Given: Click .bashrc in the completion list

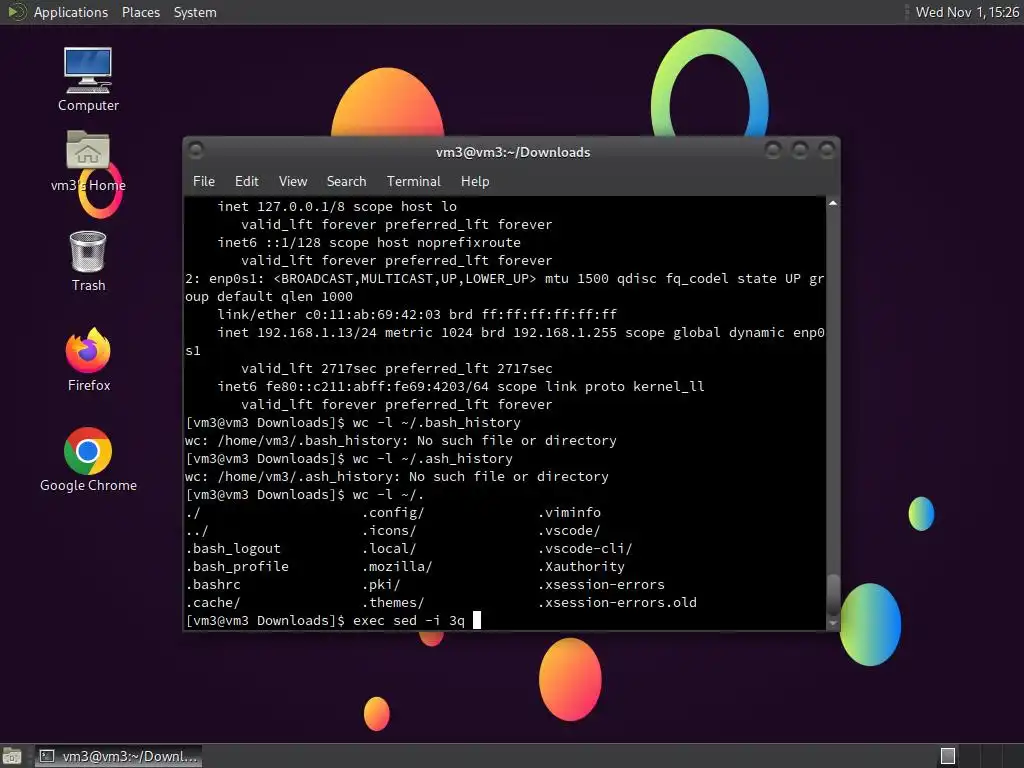Looking at the screenshot, I should pyautogui.click(x=213, y=584).
